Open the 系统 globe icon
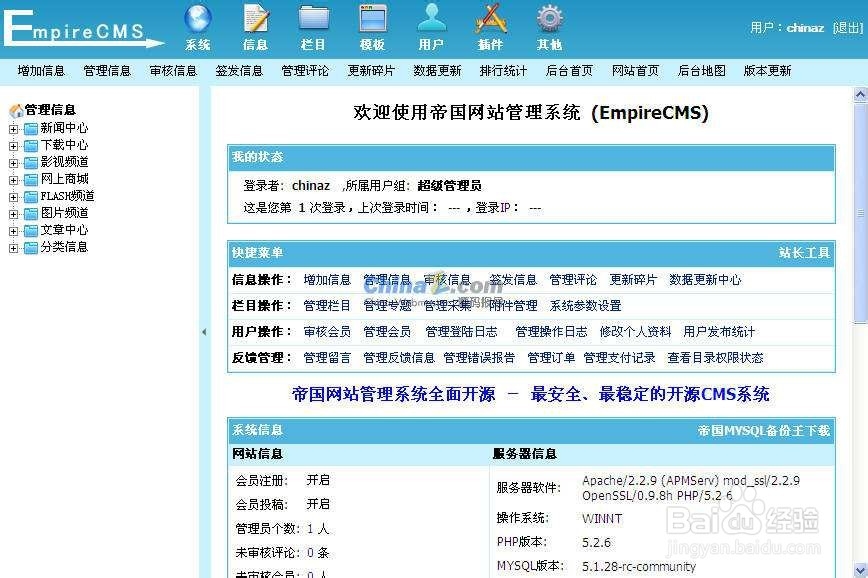The image size is (868, 578). 198,19
